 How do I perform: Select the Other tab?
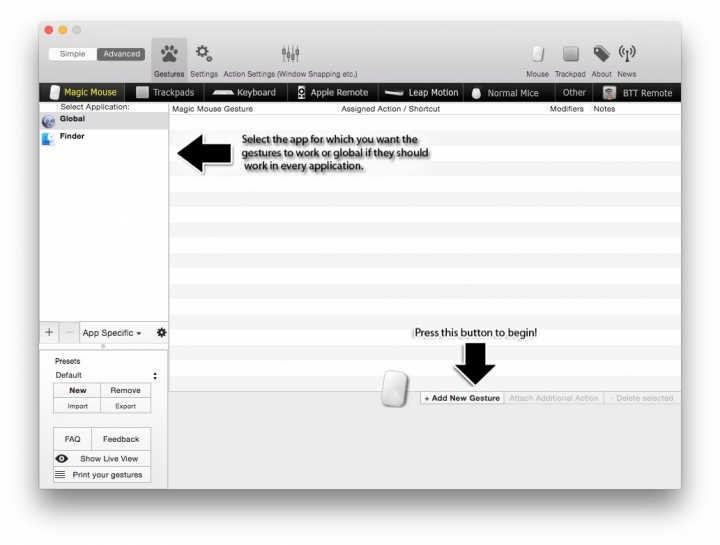coord(574,92)
